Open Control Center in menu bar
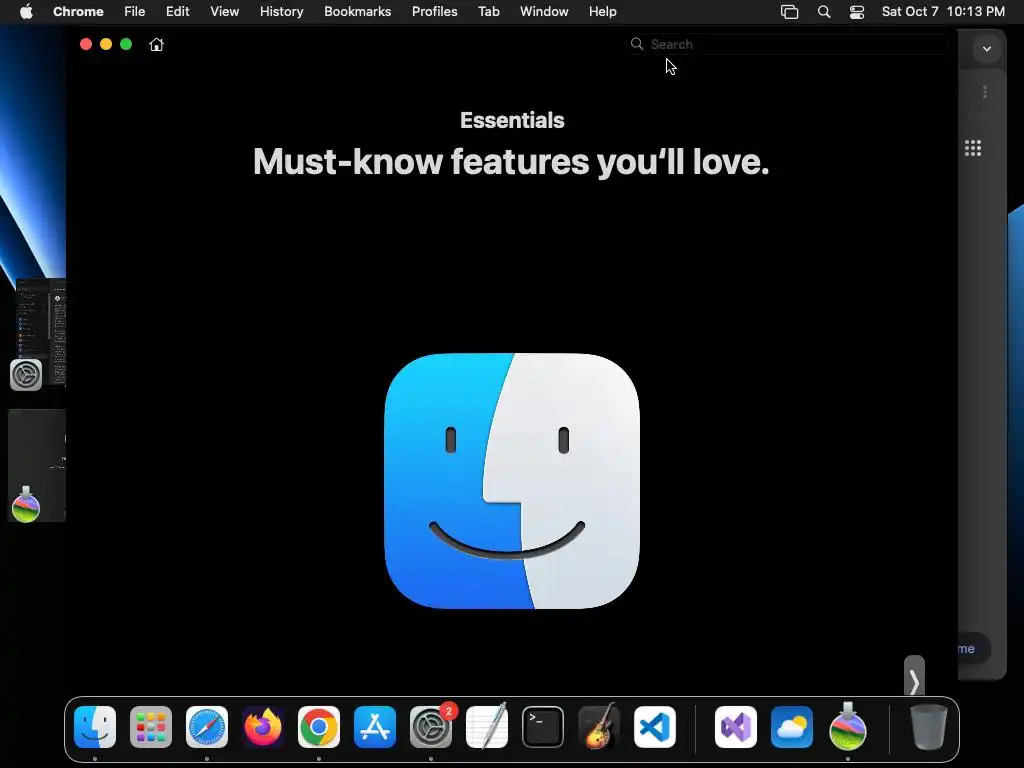 click(x=857, y=12)
